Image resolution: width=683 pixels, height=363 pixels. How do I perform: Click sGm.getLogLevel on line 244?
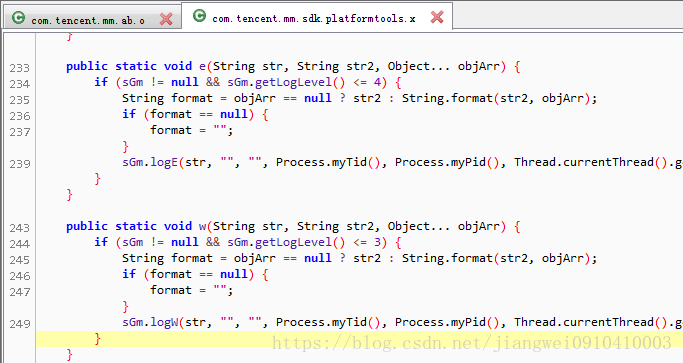279,242
